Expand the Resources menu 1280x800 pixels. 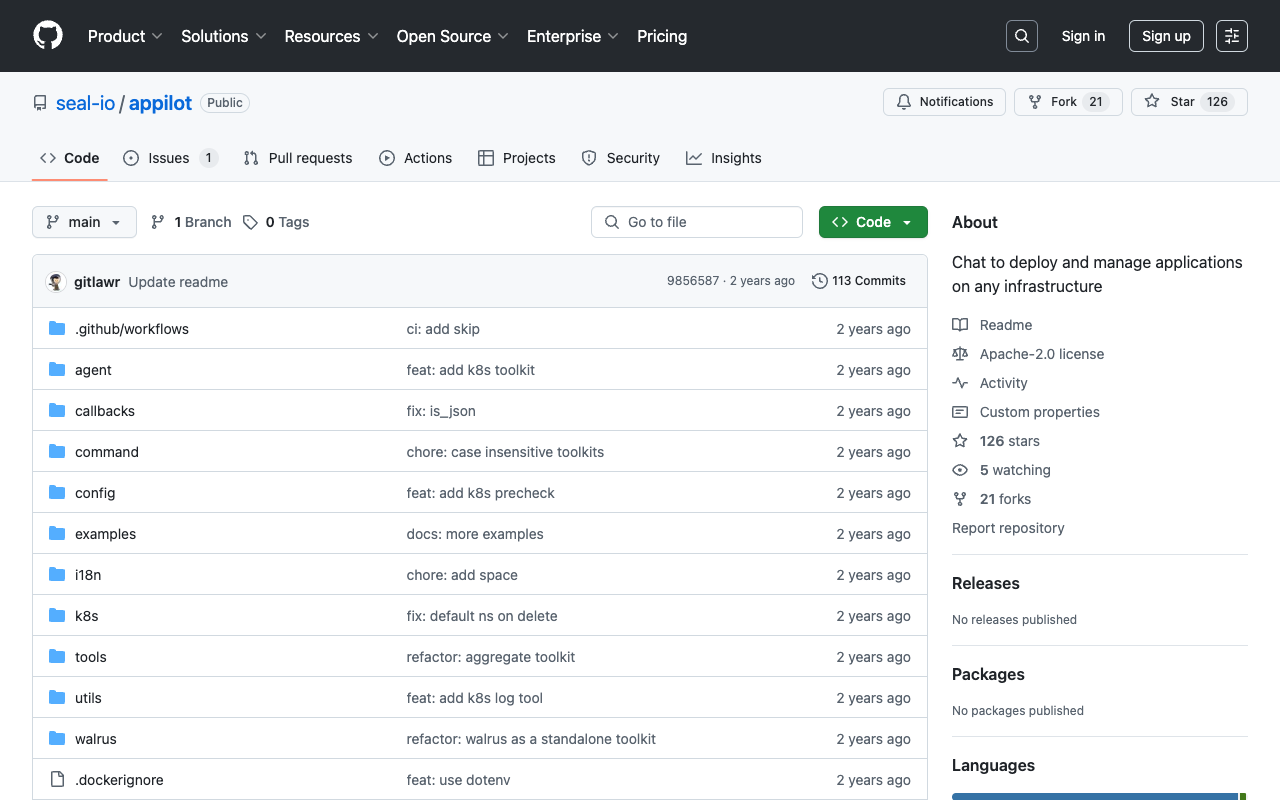coord(331,36)
